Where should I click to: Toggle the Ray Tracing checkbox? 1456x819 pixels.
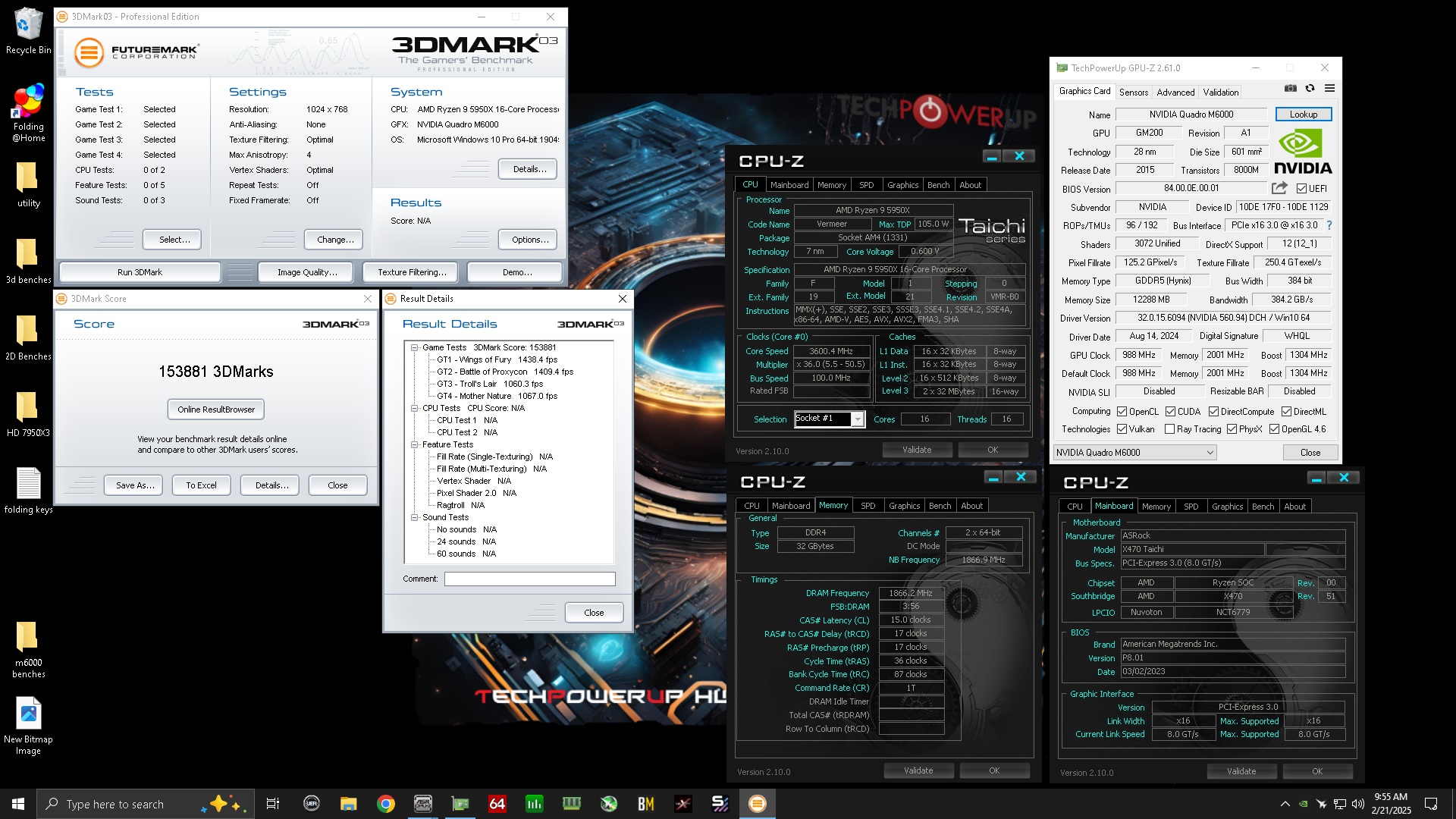coord(1169,429)
